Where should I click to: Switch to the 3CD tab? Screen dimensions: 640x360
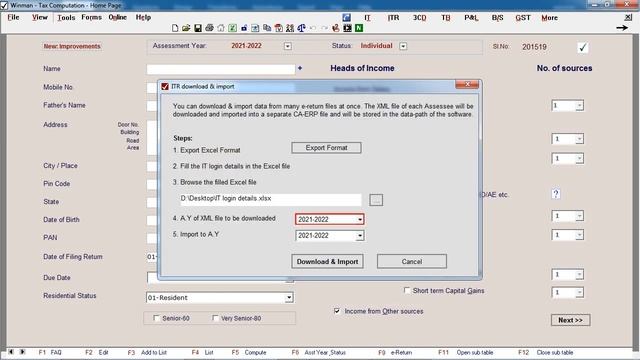[420, 18]
